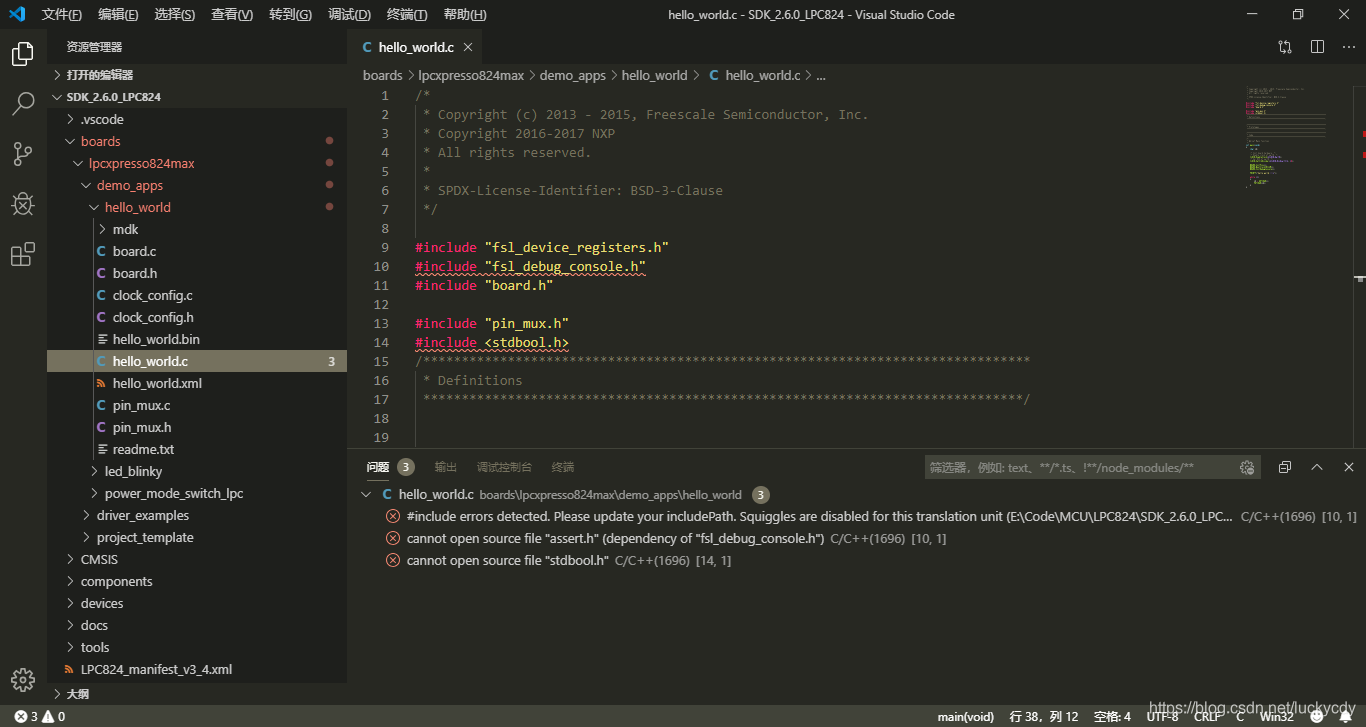Switch to the Output tab (输出)
This screenshot has height=727, width=1366.
[x=445, y=467]
